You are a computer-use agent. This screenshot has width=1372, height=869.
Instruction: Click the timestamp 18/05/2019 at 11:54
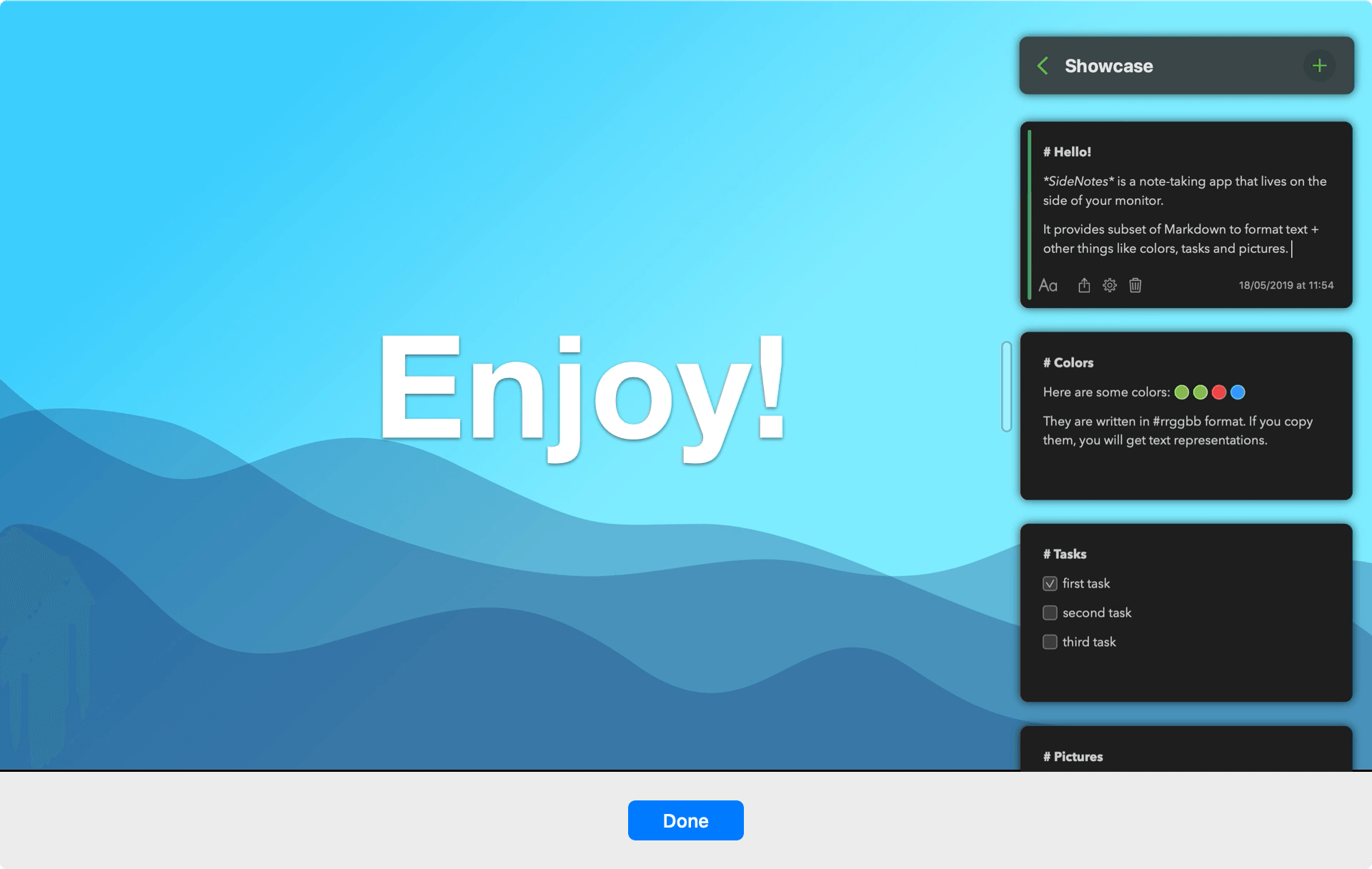[x=1286, y=284]
